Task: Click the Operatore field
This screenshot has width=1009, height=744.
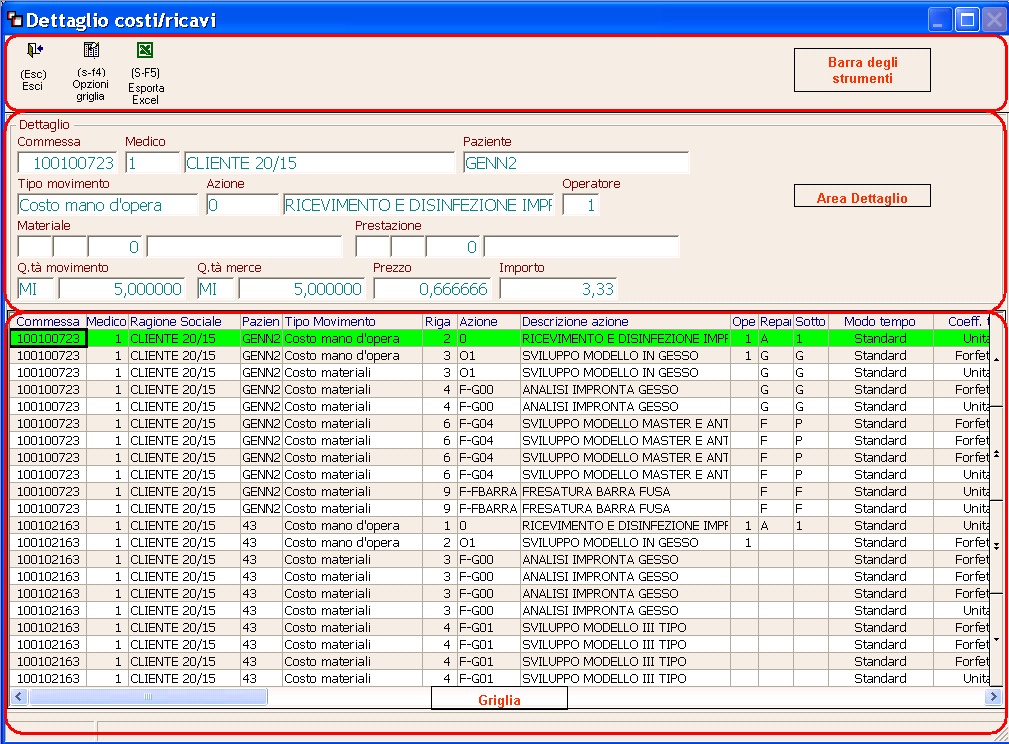Action: [580, 205]
